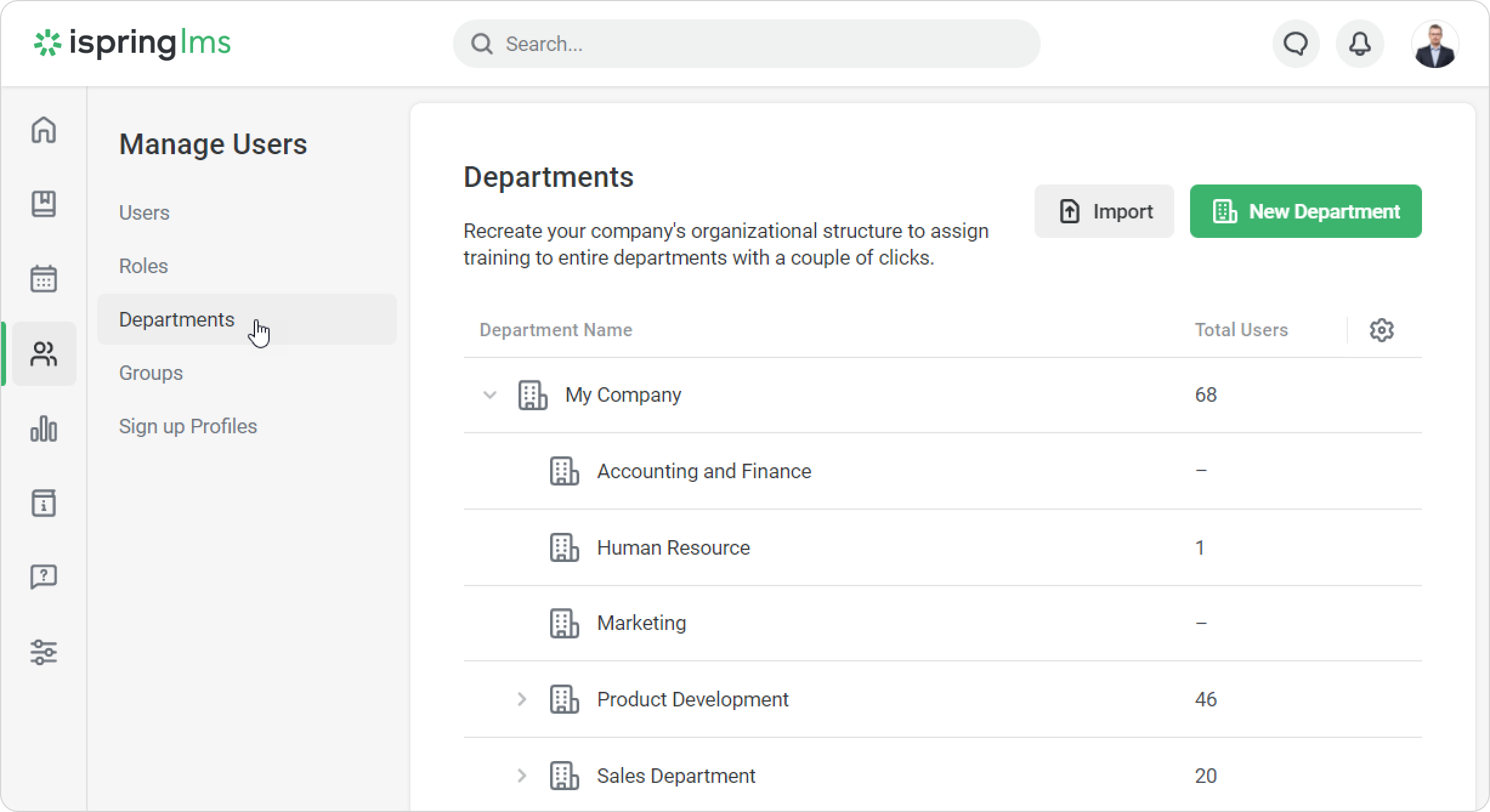
Task: Open the Settings sliders icon
Action: click(x=44, y=652)
